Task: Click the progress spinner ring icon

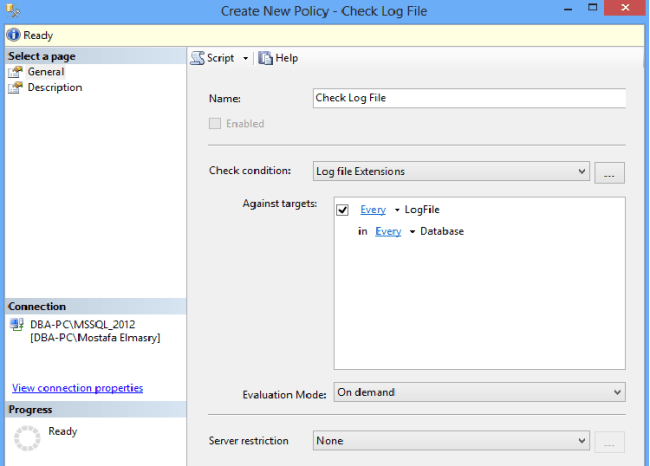Action: (x=27, y=438)
